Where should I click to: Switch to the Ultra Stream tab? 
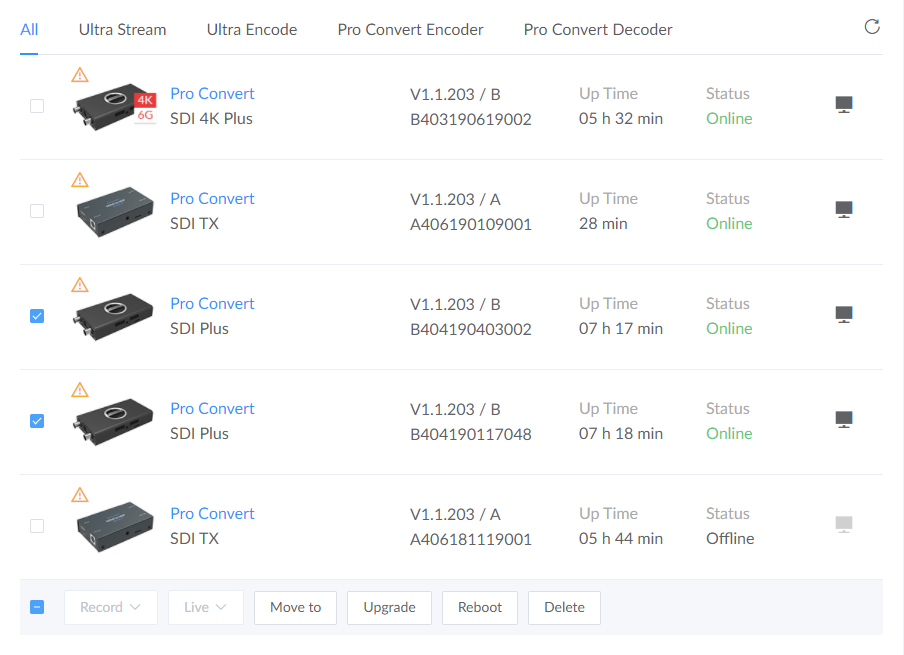[x=122, y=30]
